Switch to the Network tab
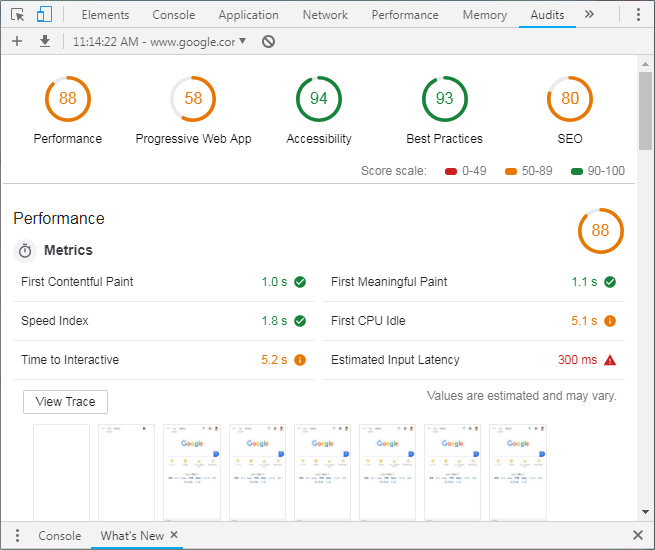This screenshot has height=550, width=655. point(325,15)
